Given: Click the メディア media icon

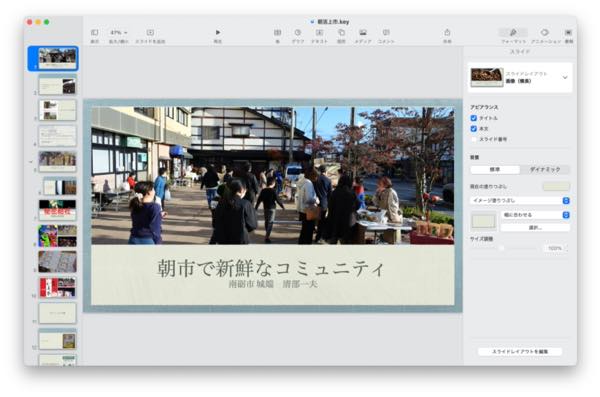Looking at the screenshot, I should click(363, 33).
